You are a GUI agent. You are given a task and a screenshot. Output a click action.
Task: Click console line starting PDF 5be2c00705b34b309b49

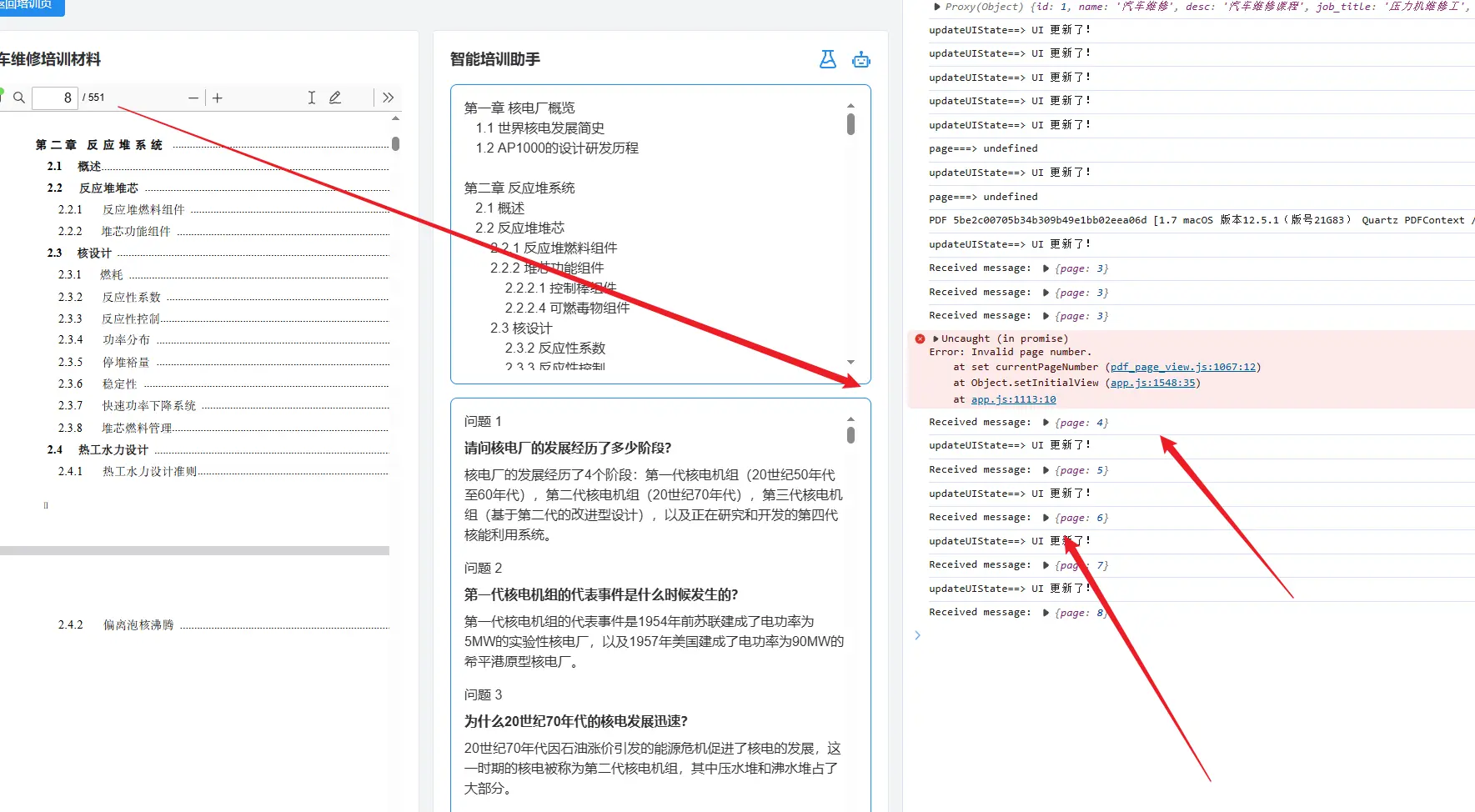[1202, 220]
